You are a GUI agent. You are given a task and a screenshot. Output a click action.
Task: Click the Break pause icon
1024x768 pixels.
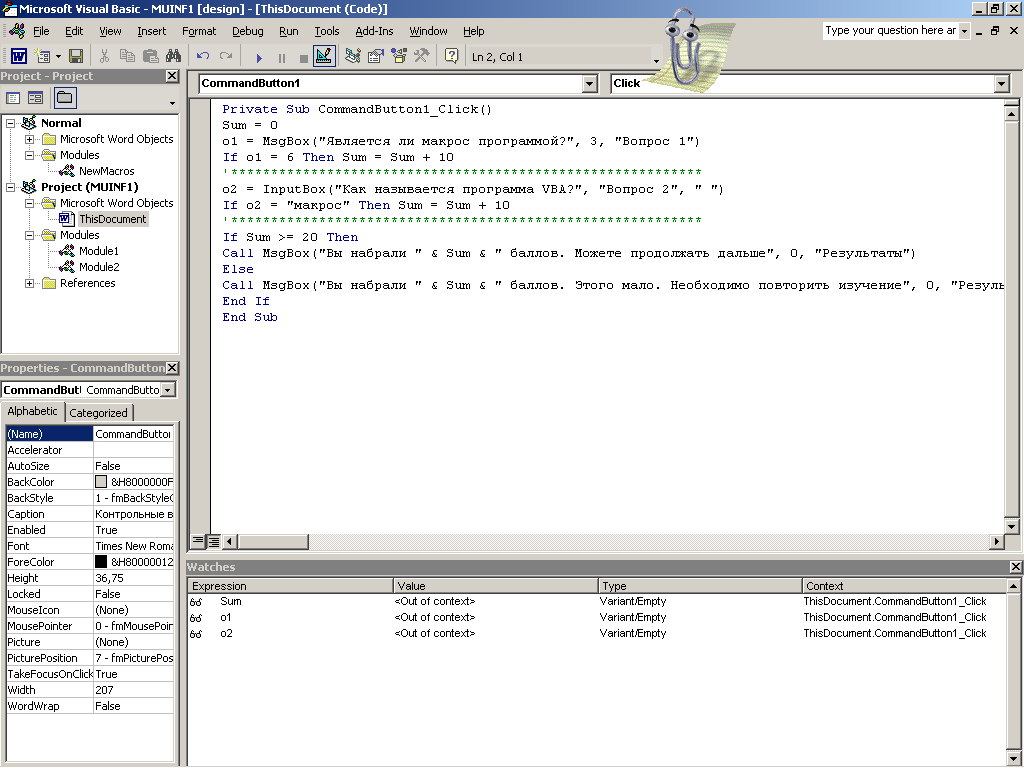[x=282, y=57]
